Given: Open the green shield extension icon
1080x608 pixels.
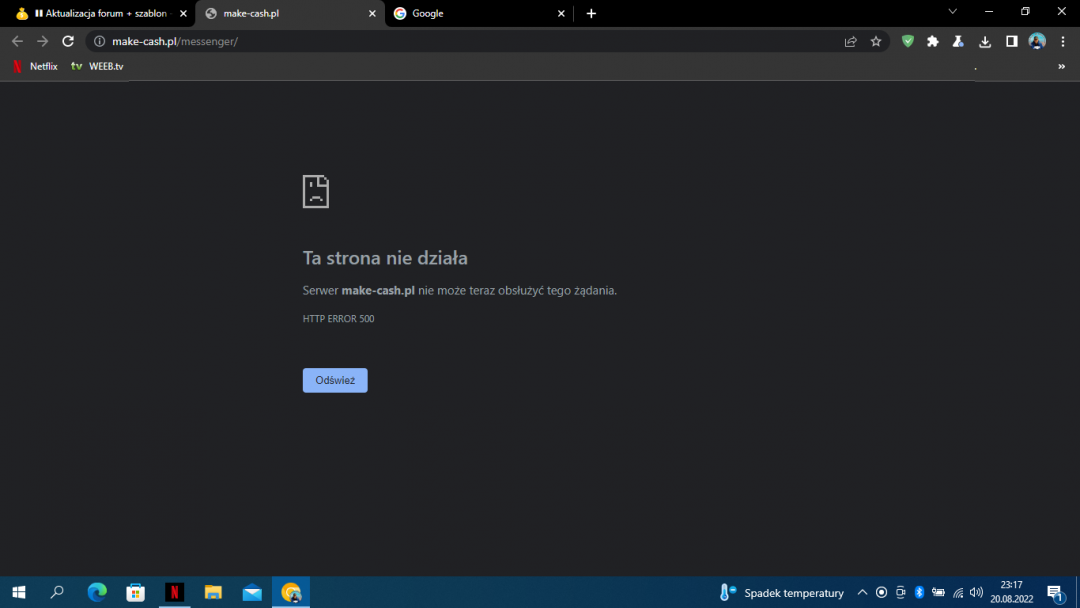Looking at the screenshot, I should [908, 41].
